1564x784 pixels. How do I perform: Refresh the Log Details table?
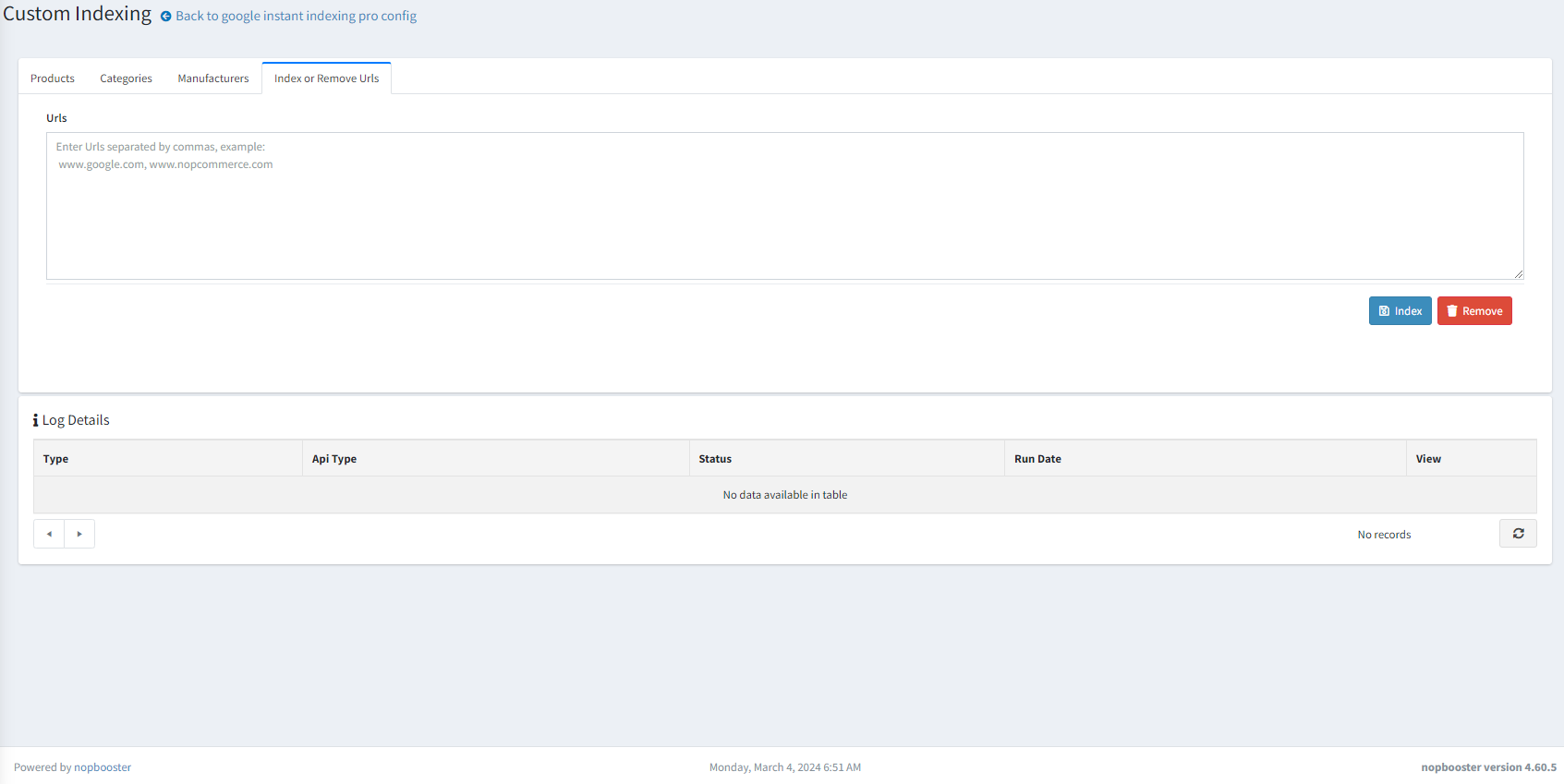[1518, 534]
